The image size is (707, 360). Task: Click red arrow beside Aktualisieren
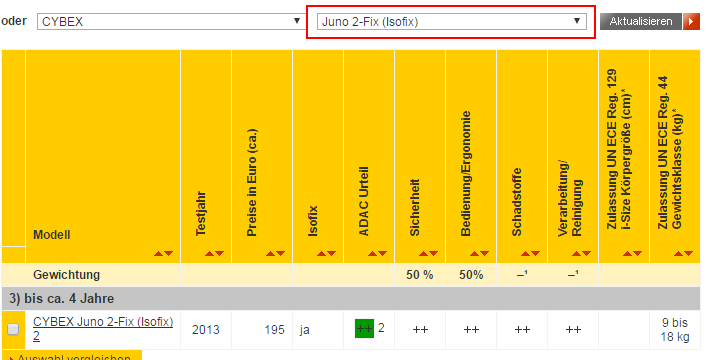pos(691,22)
